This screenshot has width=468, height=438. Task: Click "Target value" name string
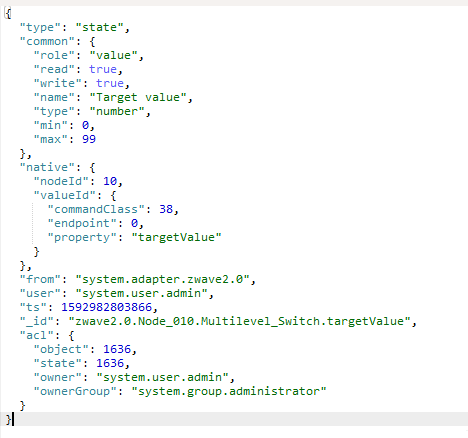(138, 97)
